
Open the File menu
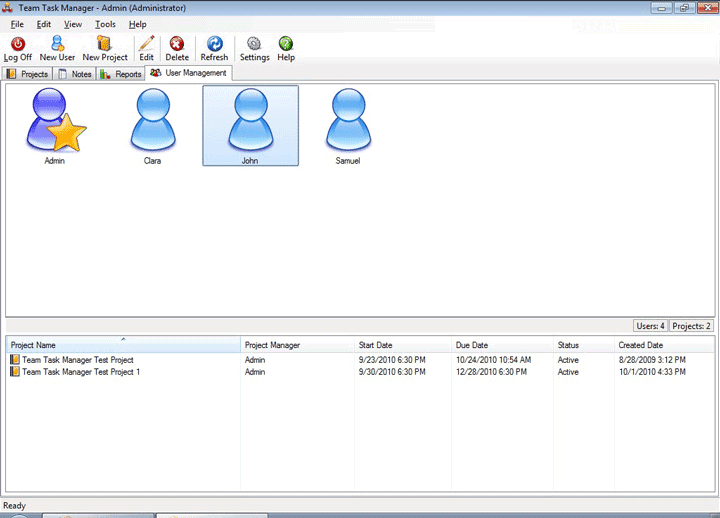[17, 24]
